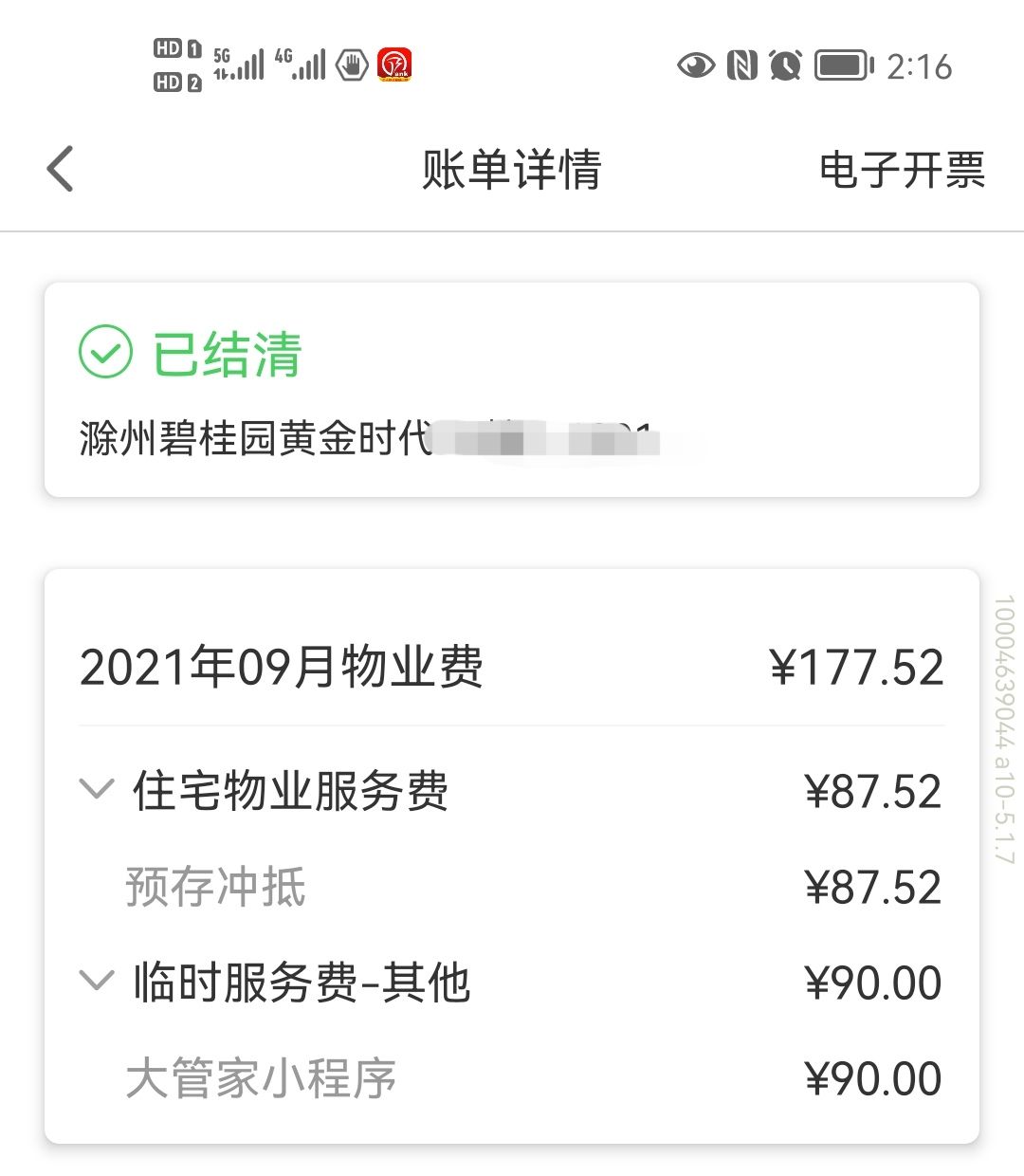This screenshot has height=1176, width=1024.
Task: Tap the NFC status icon
Action: pyautogui.click(x=741, y=65)
